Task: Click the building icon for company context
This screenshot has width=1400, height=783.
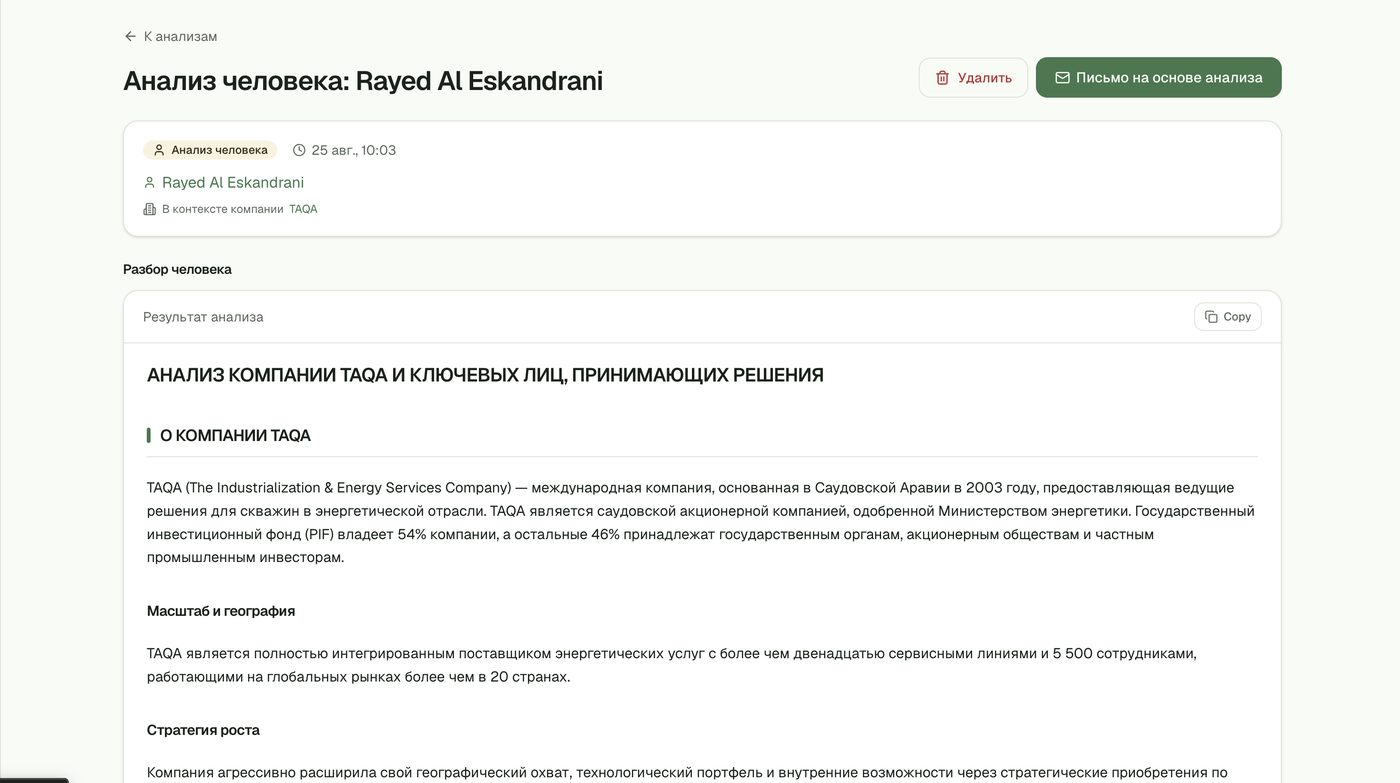Action: (x=150, y=209)
